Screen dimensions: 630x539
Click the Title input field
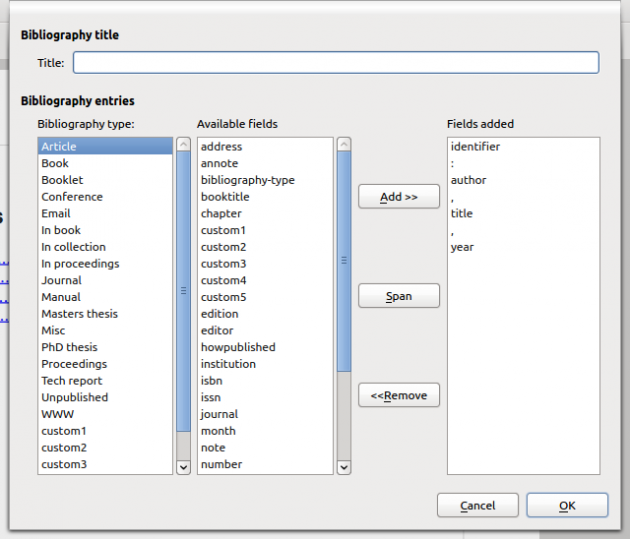click(x=336, y=63)
